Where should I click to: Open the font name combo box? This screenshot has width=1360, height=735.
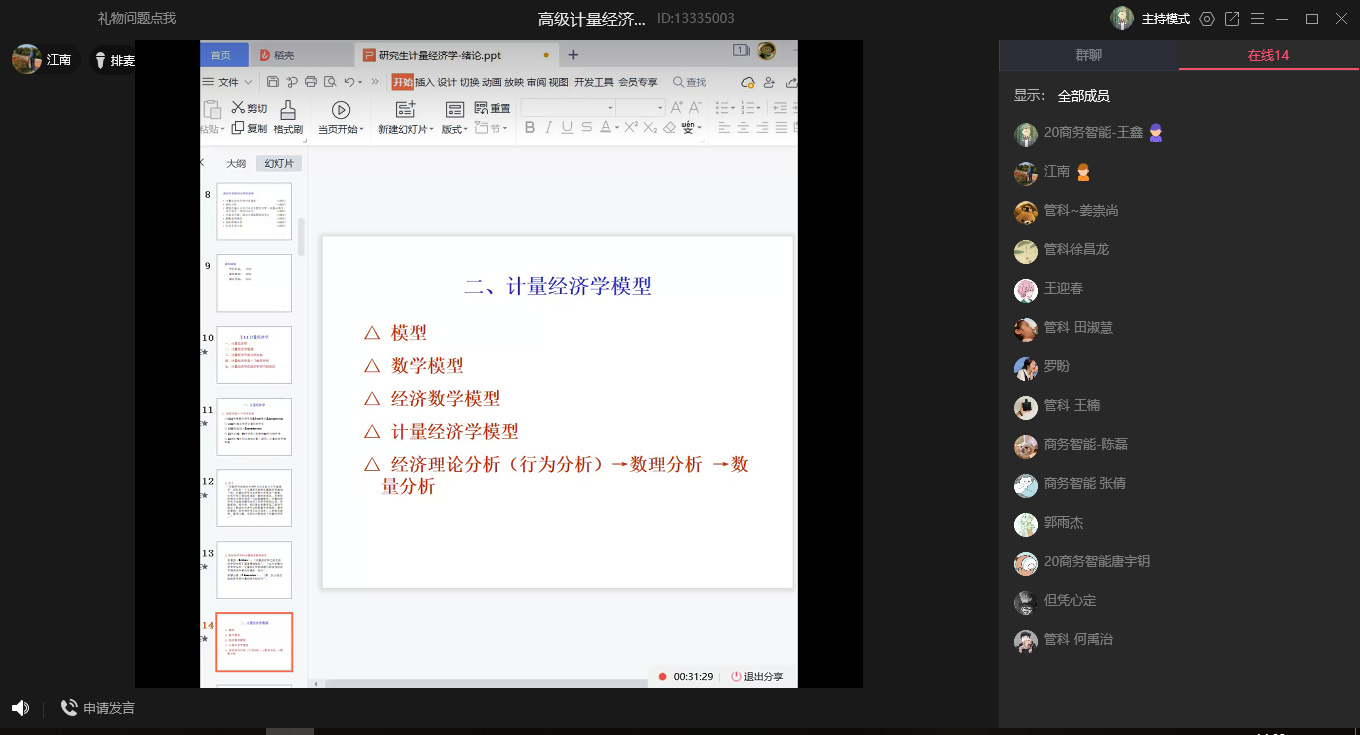(567, 107)
